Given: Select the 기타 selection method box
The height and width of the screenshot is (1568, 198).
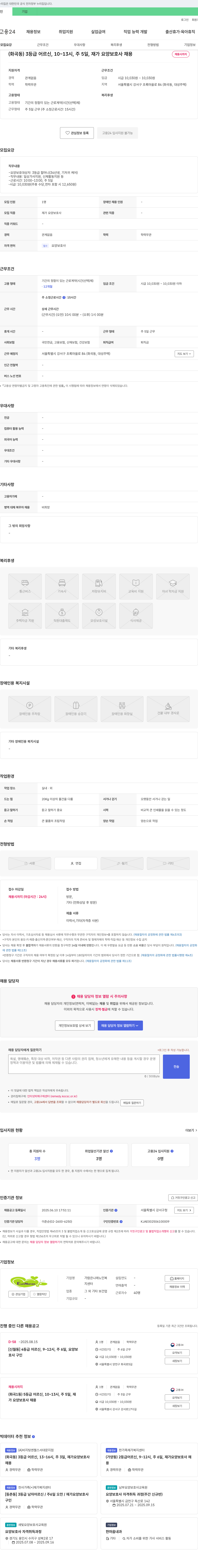Looking at the screenshot, I should [168, 863].
